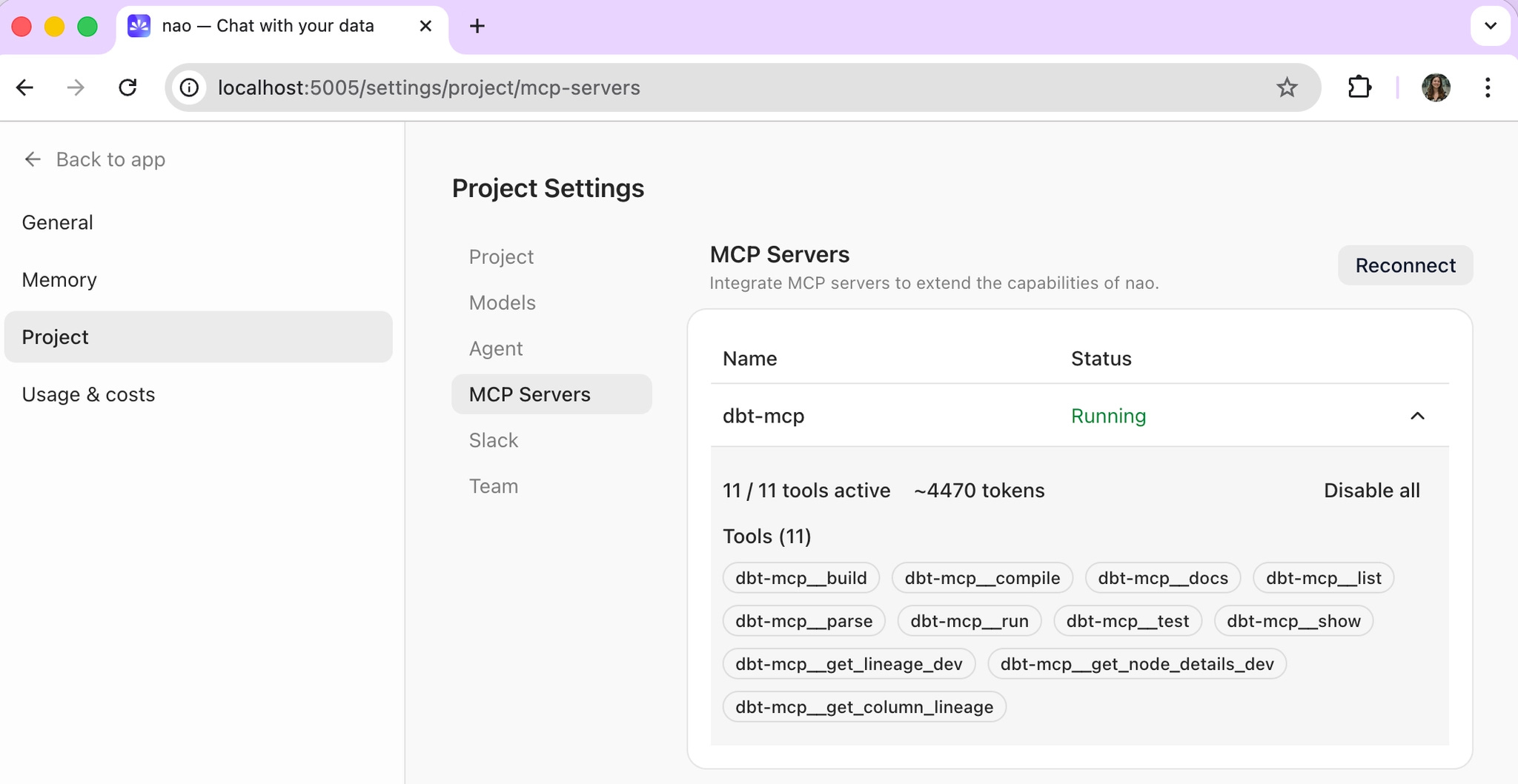1518x784 pixels.
Task: Collapse the dbt-mcp server row chevron
Action: (1417, 416)
